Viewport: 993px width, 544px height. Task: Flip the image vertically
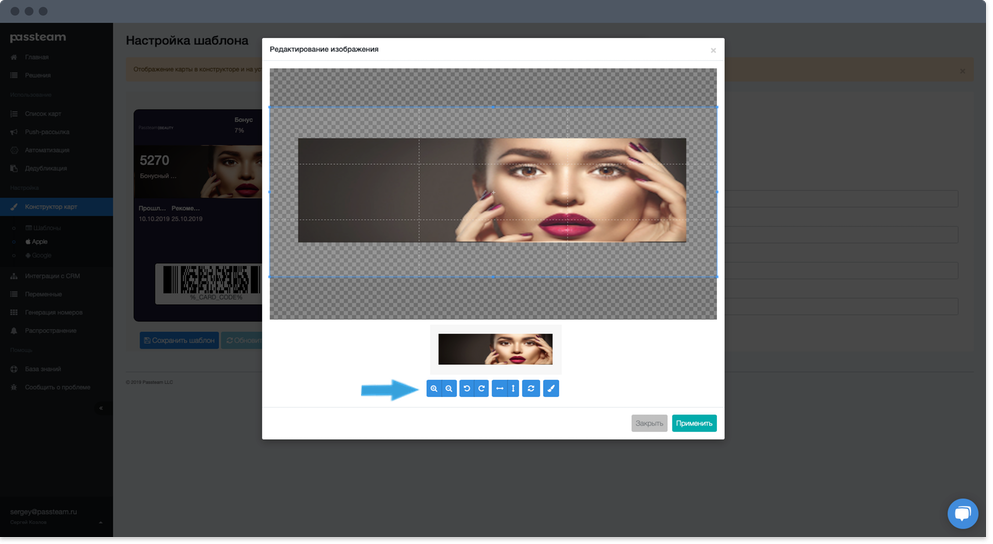[514, 389]
